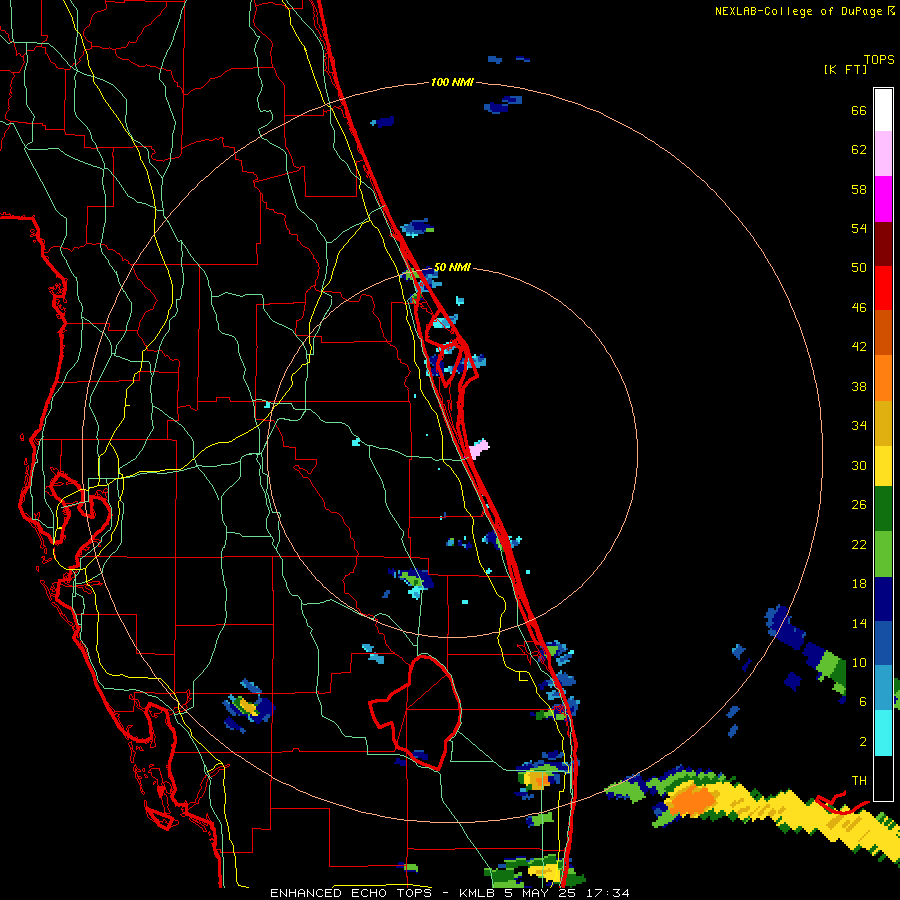Click the orange swatch near 38

[883, 378]
